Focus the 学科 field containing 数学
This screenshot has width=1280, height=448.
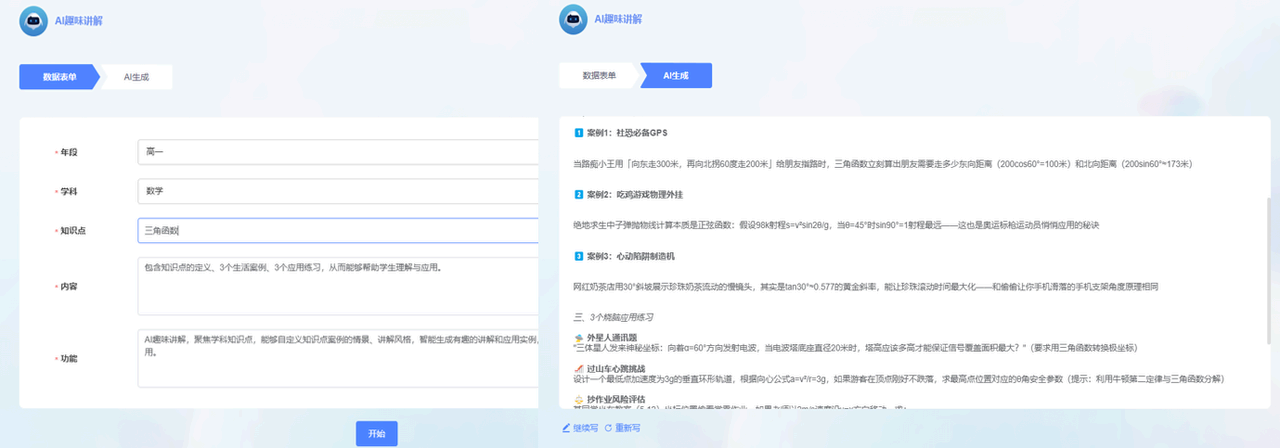[x=338, y=190]
